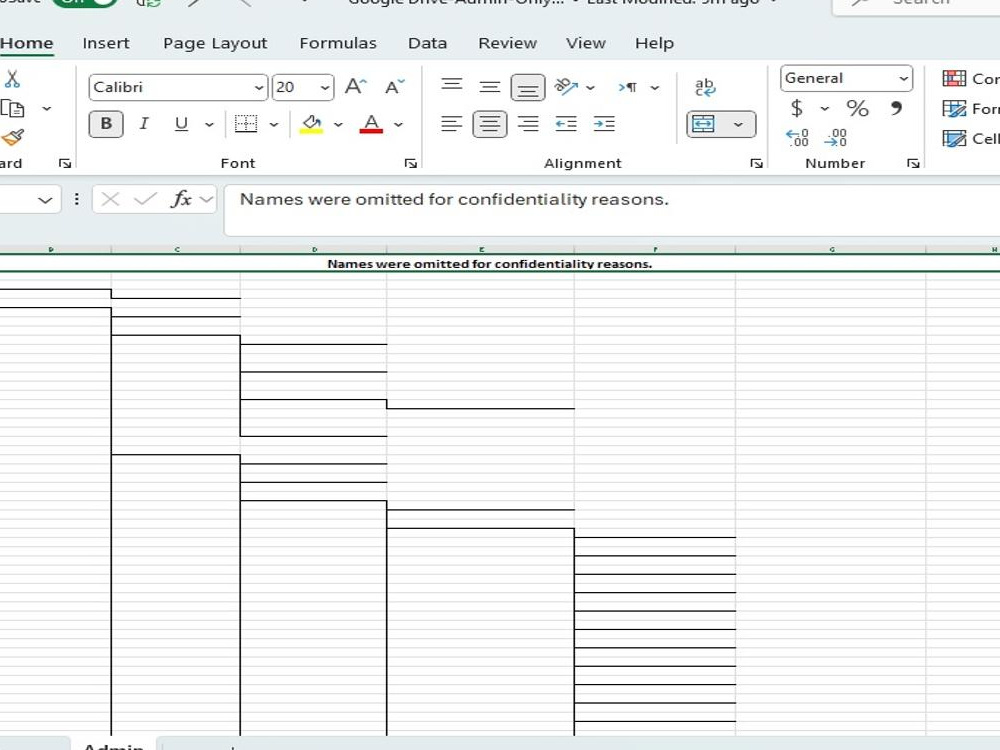Switch to the Page Layout tab
The image size is (1000, 750).
pos(215,43)
